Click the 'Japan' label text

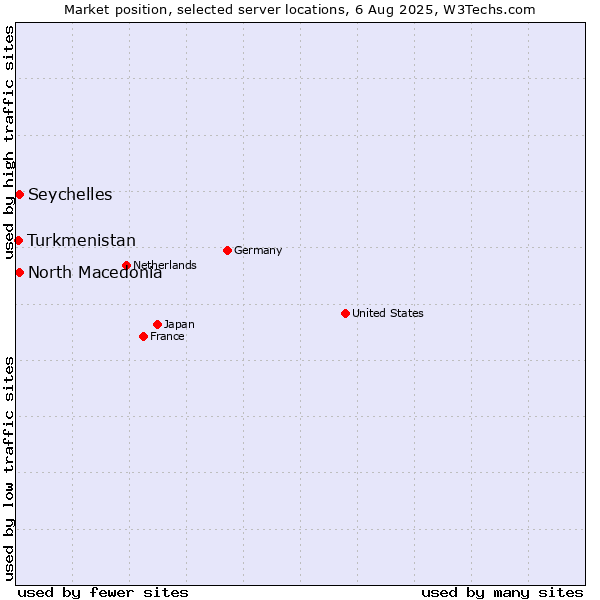coord(179,325)
